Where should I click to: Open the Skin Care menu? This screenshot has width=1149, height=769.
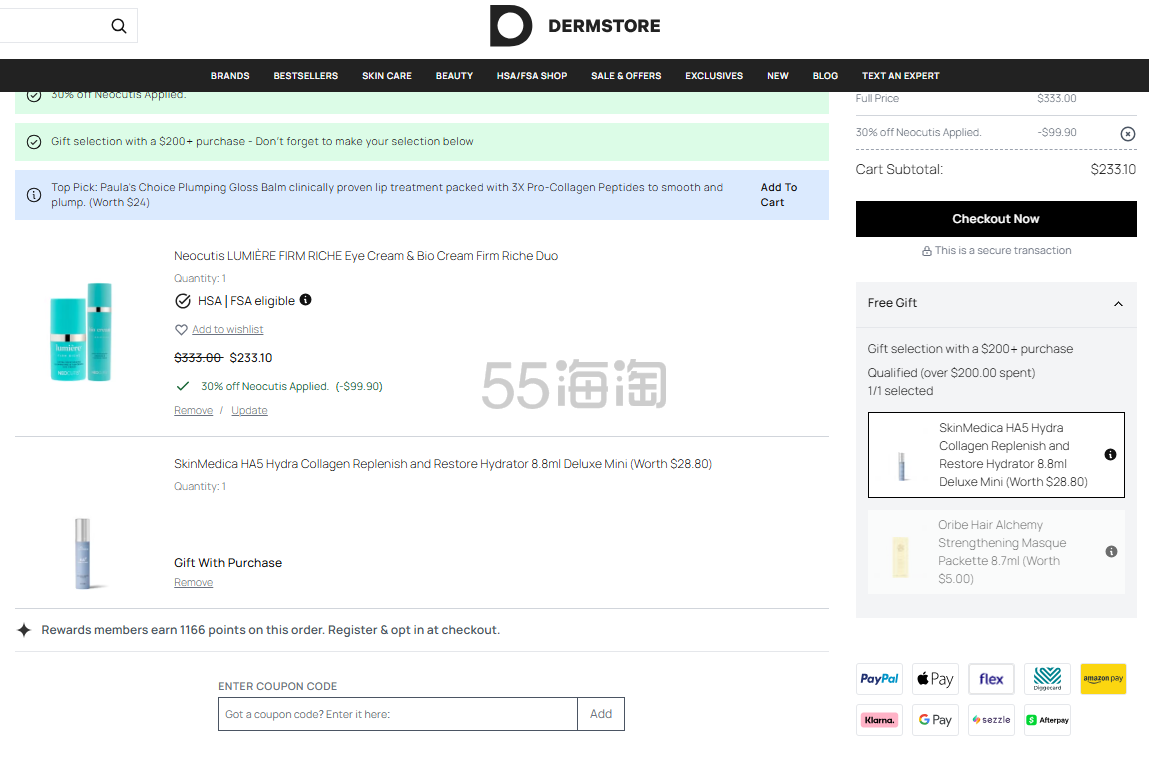tap(387, 76)
